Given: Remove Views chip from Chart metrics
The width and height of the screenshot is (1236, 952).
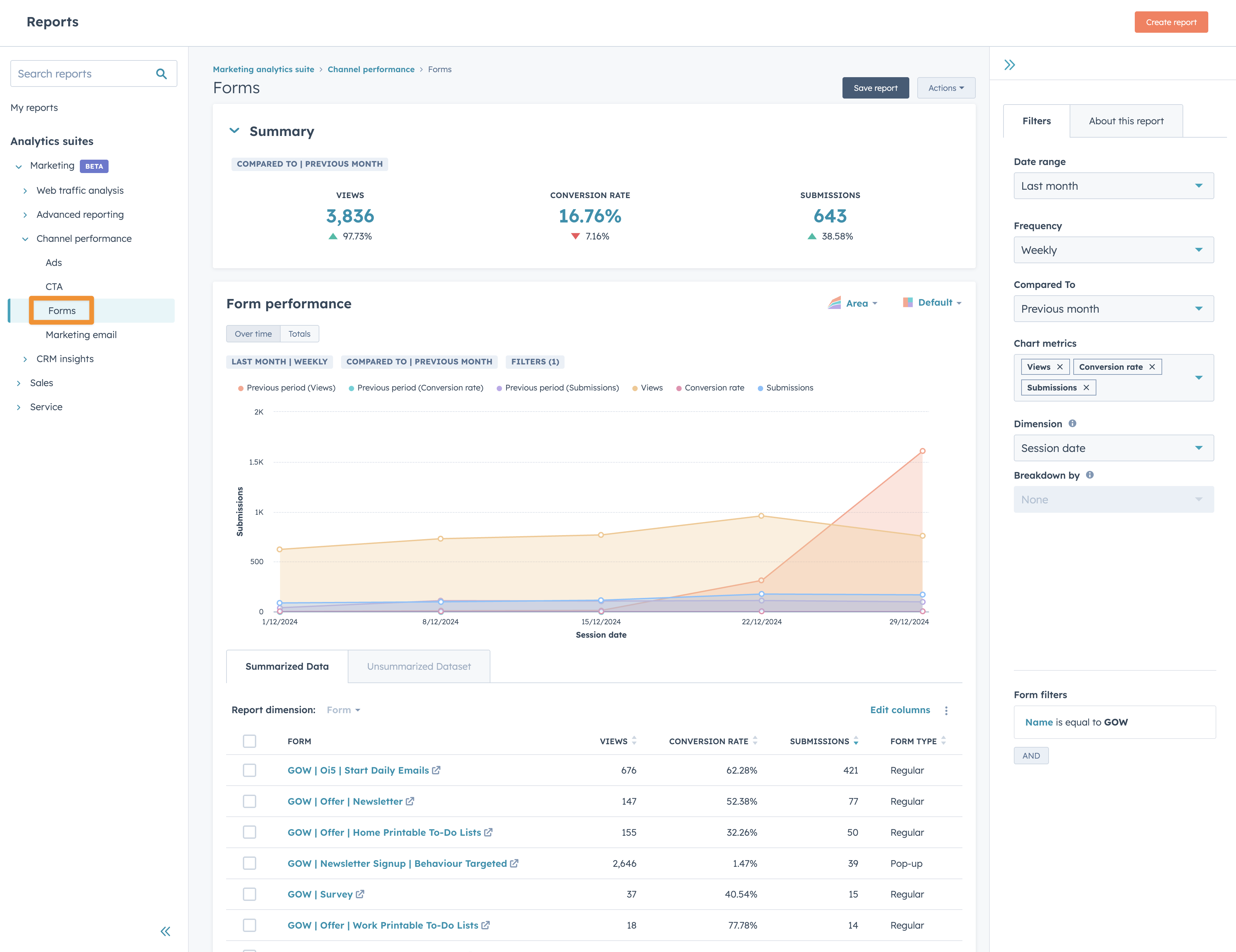Looking at the screenshot, I should click(1060, 367).
